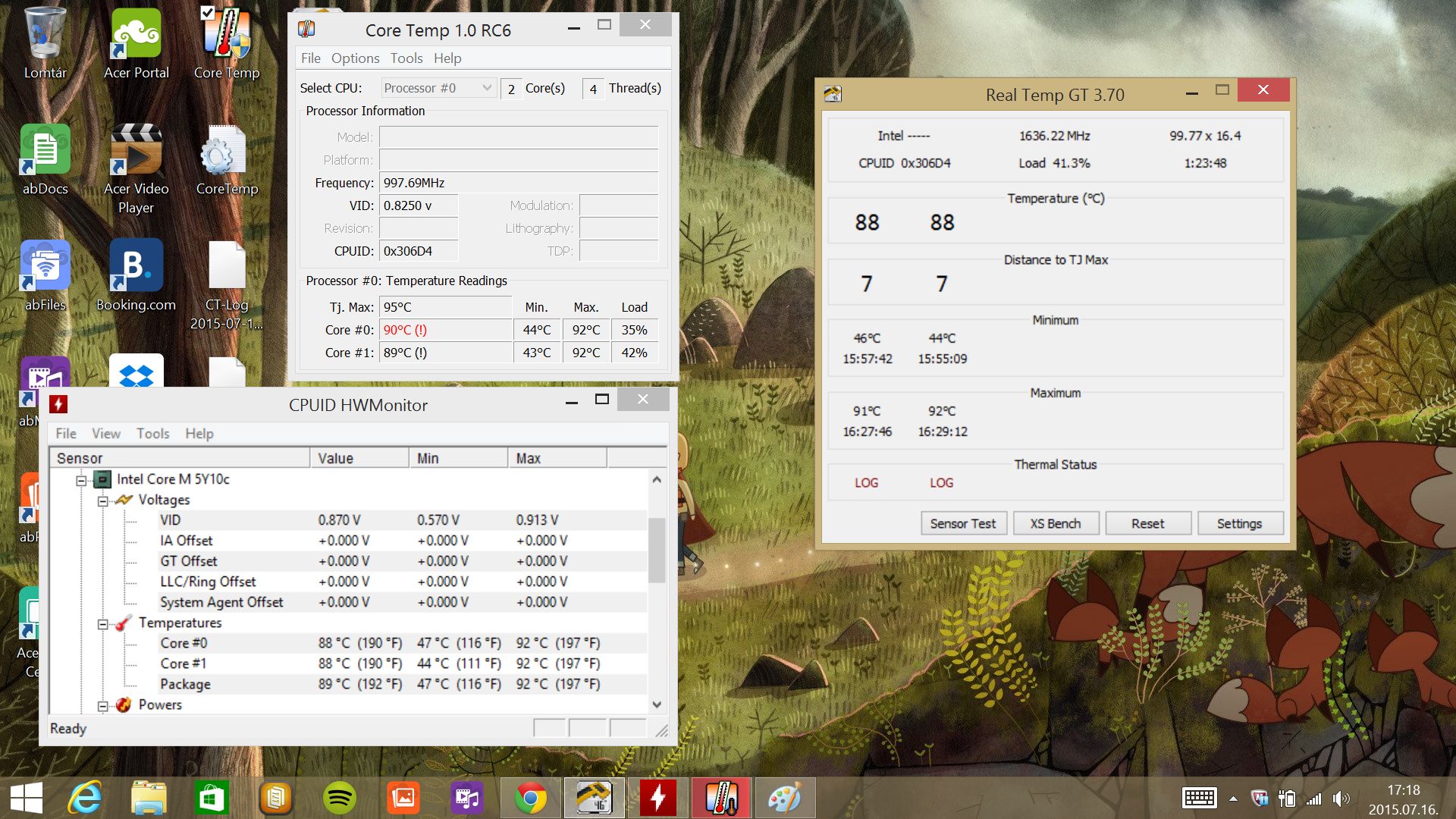
Task: Click HWMonitor scrollbar up arrow
Action: [657, 479]
